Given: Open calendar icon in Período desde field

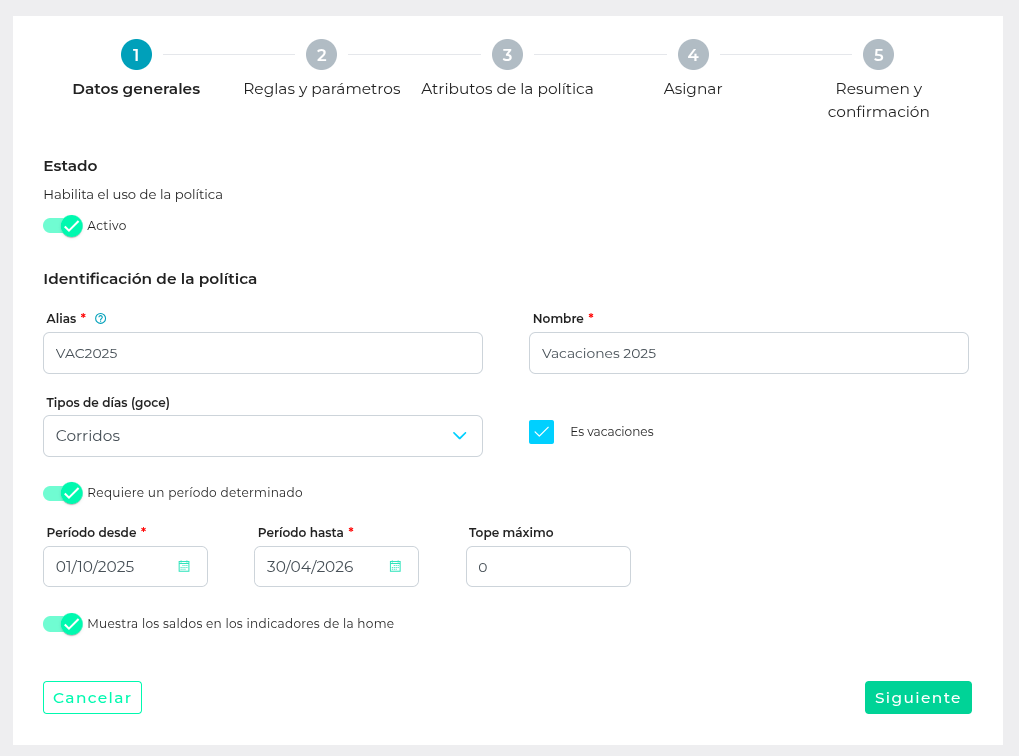Looking at the screenshot, I should point(184,566).
